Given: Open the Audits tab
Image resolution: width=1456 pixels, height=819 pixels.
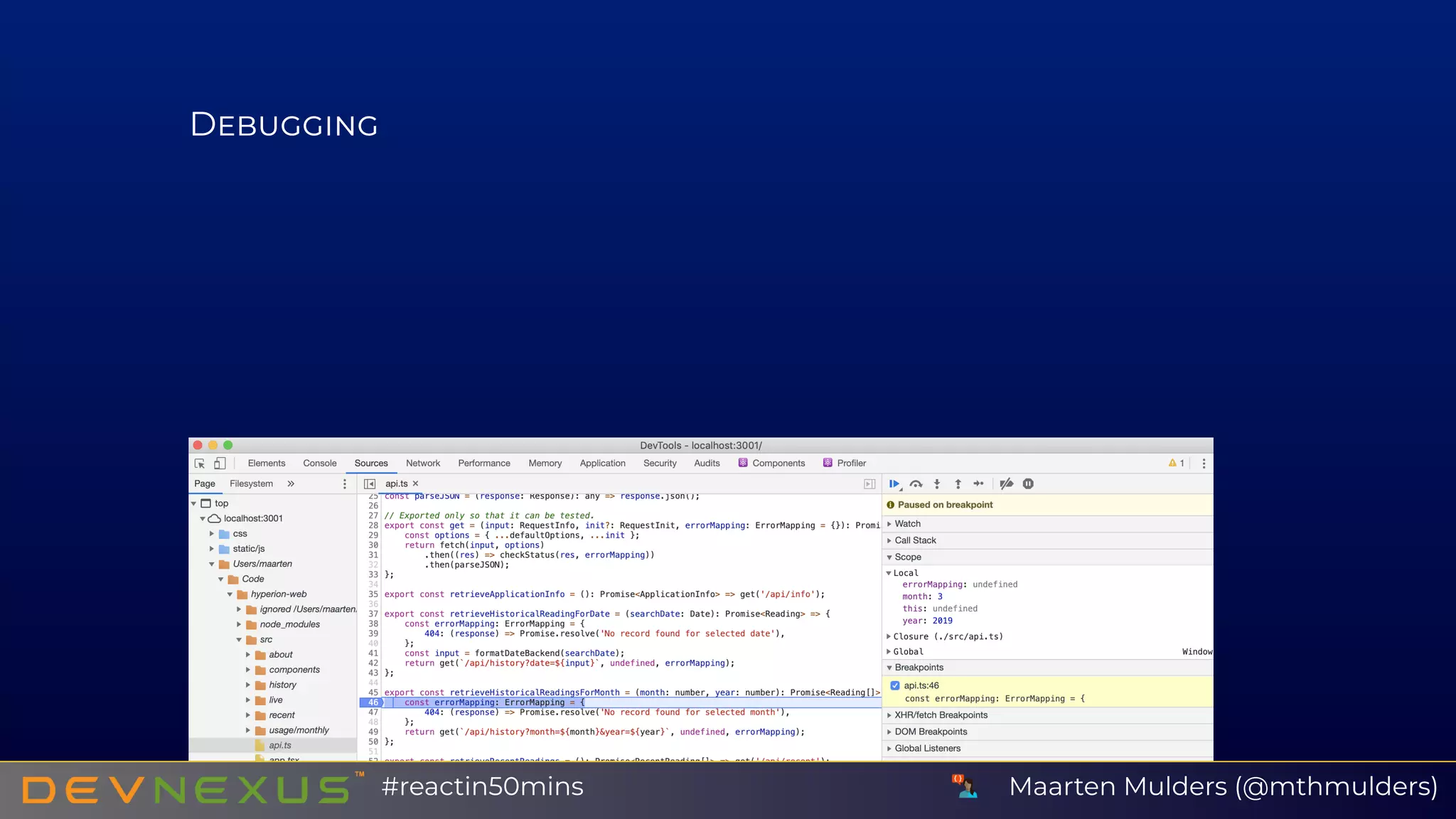Looking at the screenshot, I should pos(707,464).
